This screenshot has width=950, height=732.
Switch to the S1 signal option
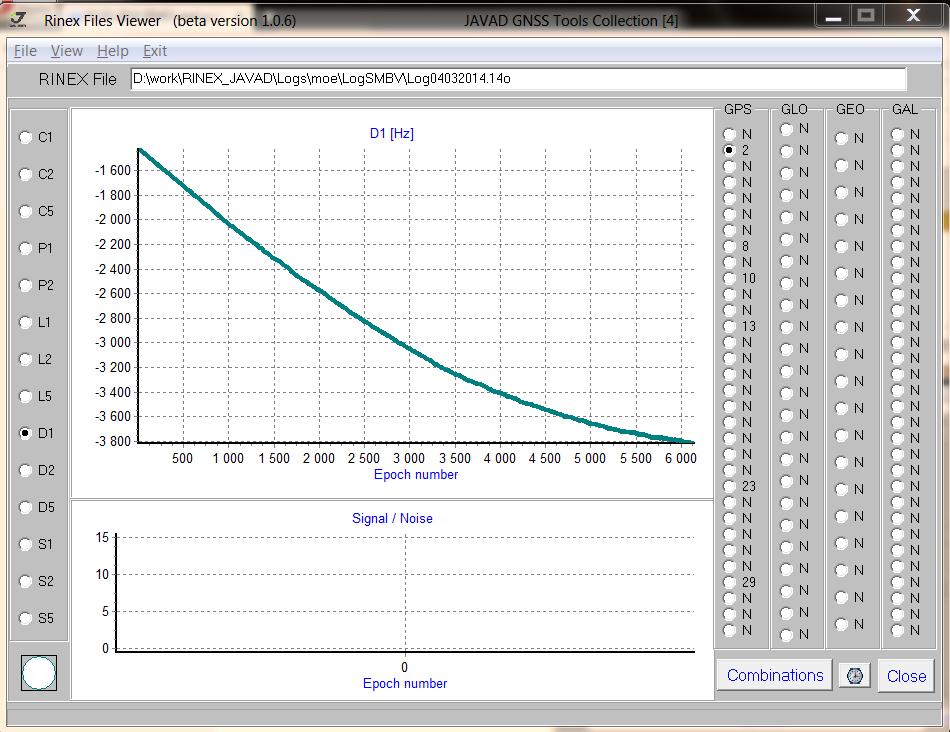26,544
